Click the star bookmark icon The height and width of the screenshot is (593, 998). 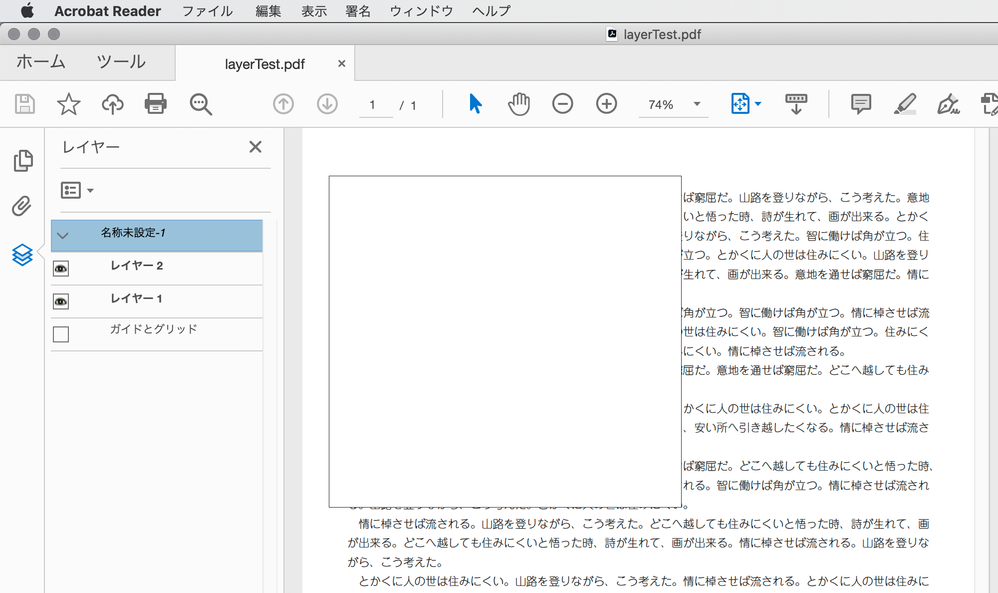(69, 104)
